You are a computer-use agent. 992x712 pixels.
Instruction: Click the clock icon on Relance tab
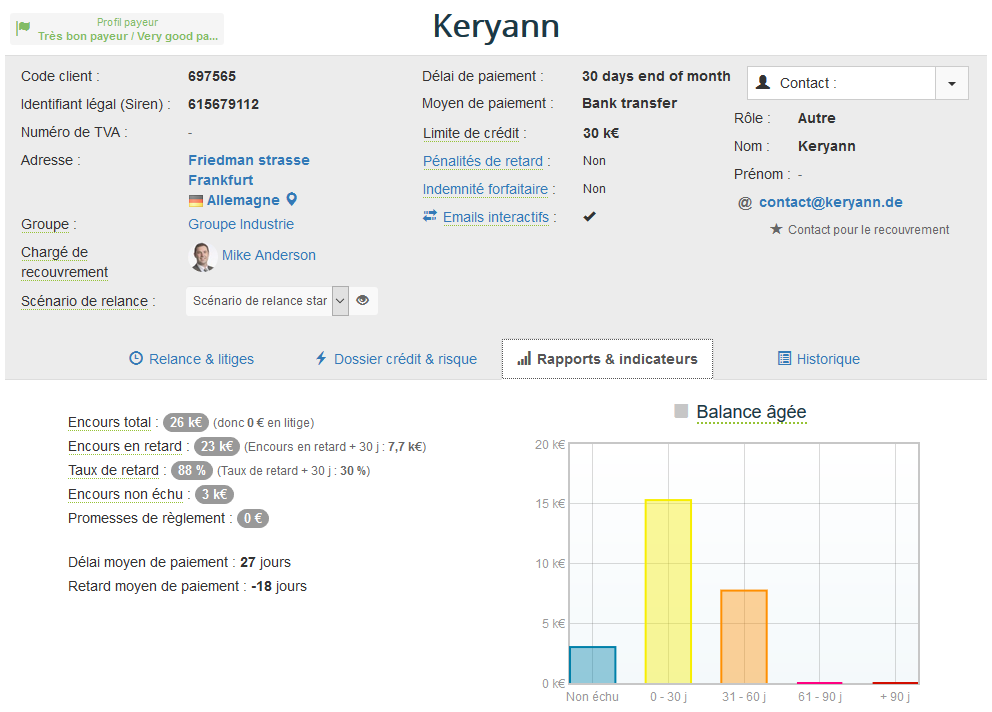pyautogui.click(x=136, y=359)
